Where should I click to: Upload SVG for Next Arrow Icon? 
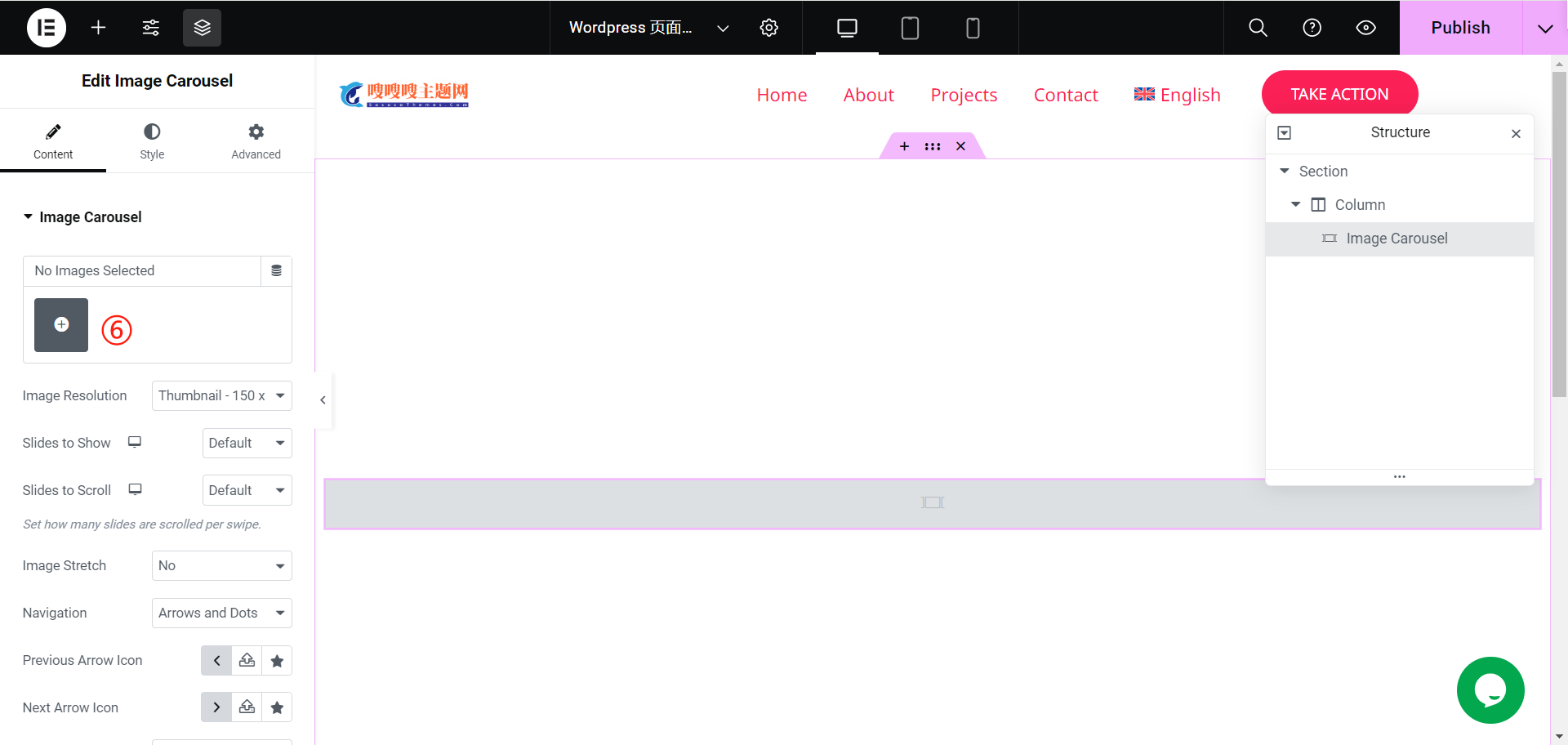247,707
